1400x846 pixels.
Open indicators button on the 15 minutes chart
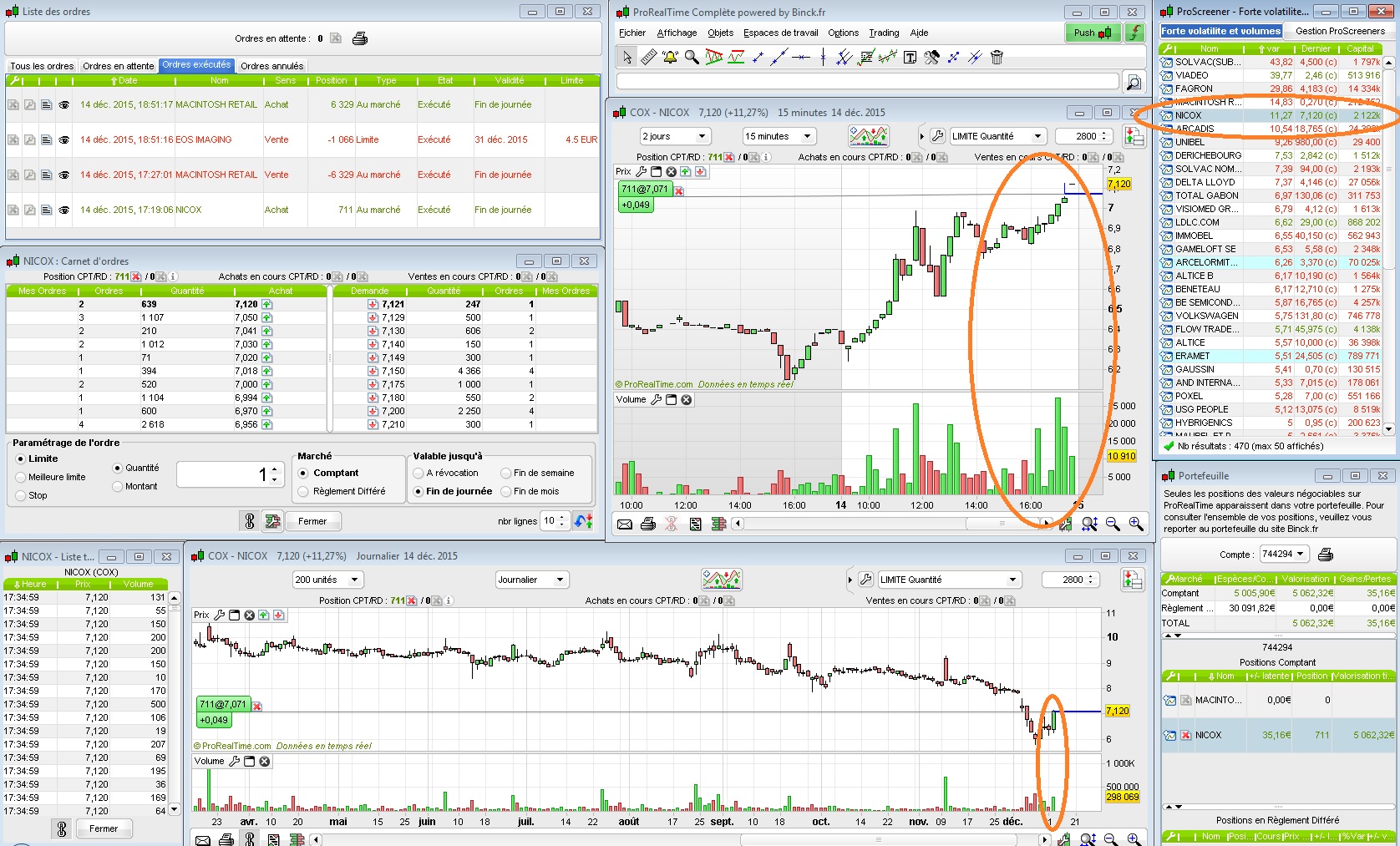coord(869,136)
